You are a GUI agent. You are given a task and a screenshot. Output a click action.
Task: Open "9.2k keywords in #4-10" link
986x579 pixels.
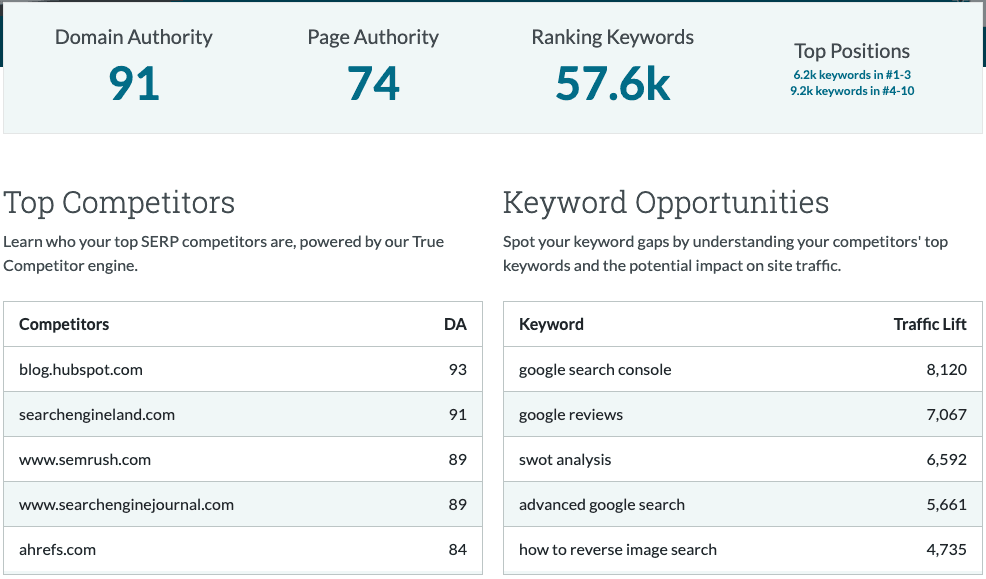tap(852, 90)
